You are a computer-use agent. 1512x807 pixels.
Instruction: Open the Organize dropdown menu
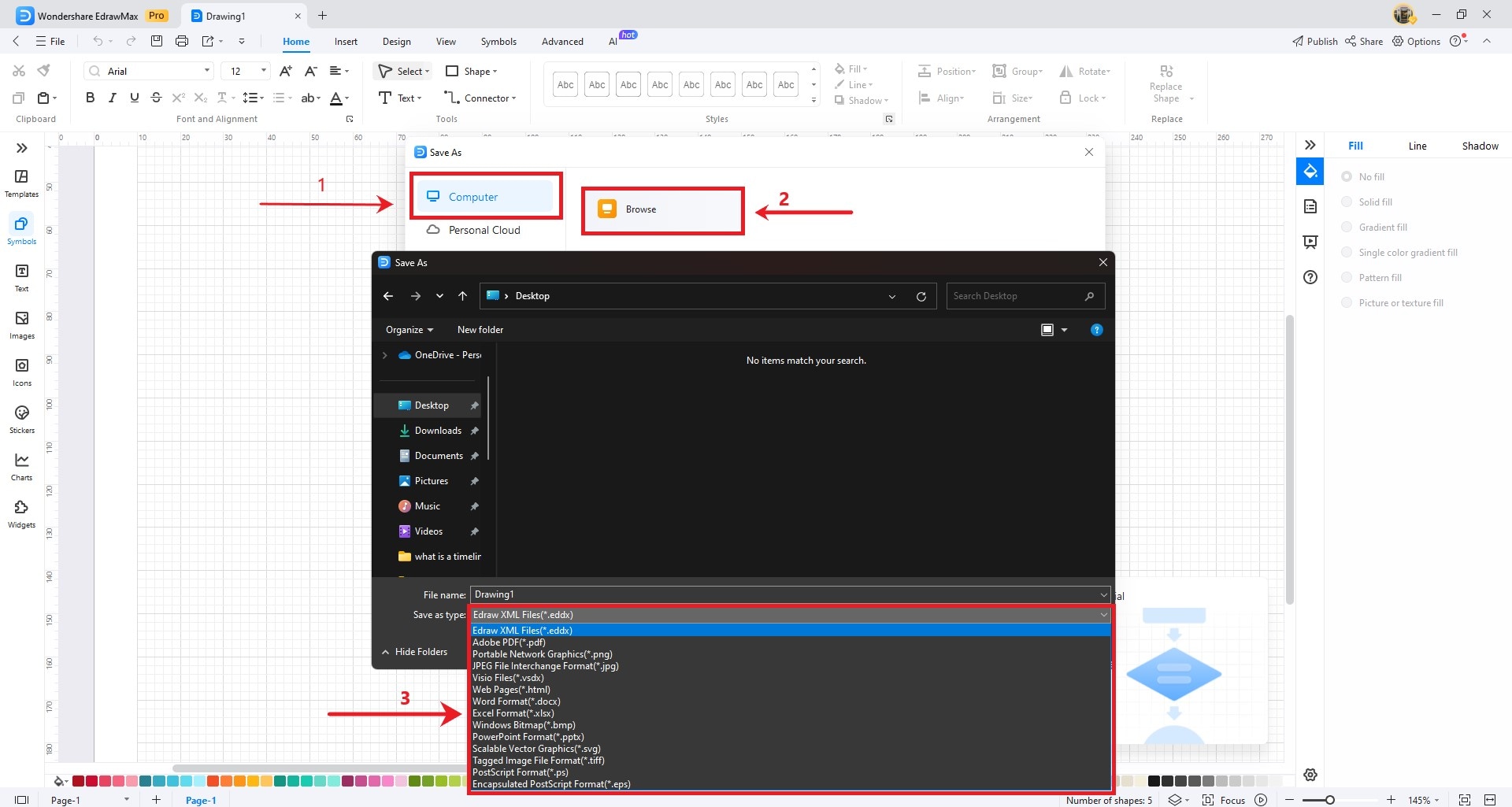point(409,330)
